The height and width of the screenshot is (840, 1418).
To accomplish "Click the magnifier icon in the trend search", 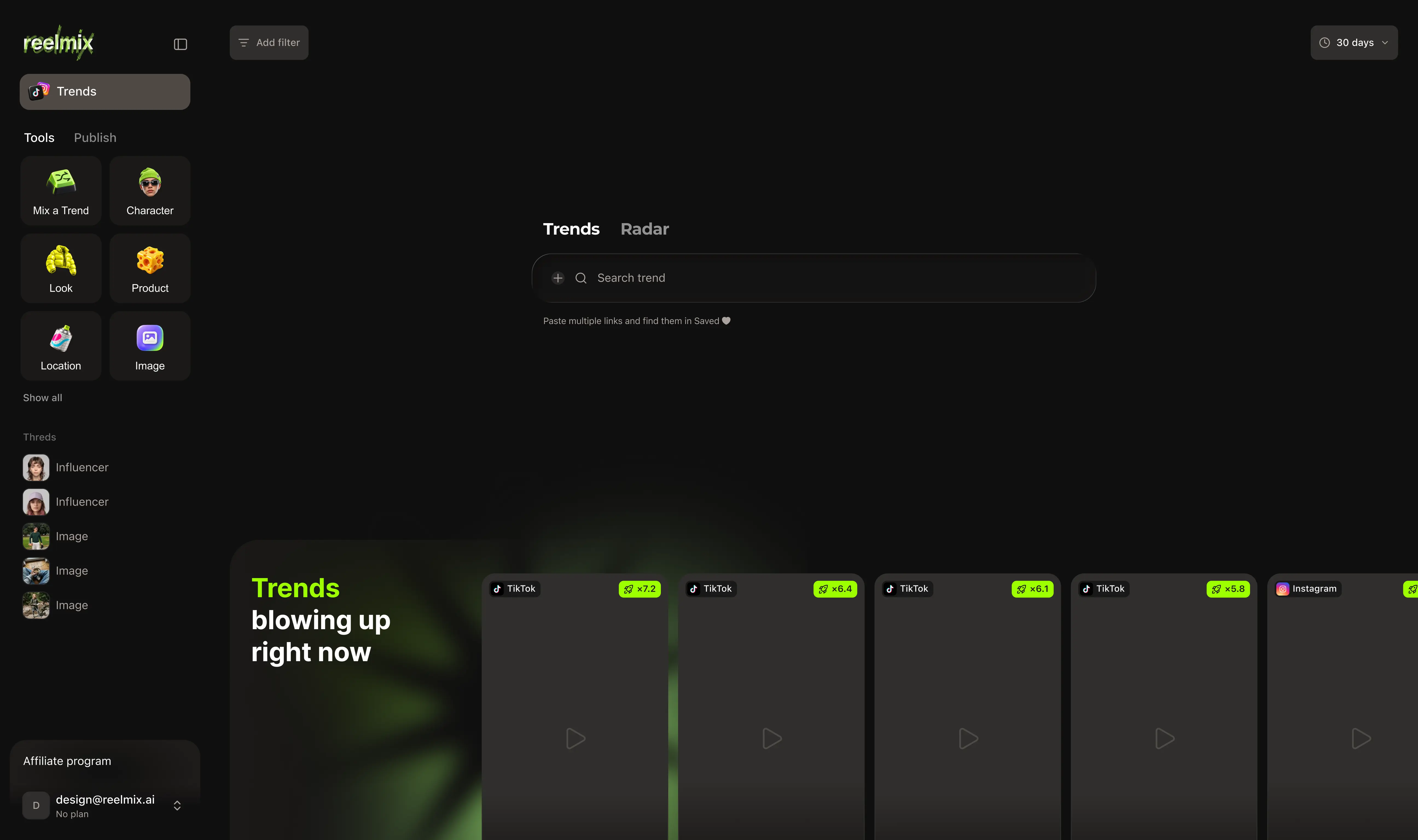I will click(581, 278).
